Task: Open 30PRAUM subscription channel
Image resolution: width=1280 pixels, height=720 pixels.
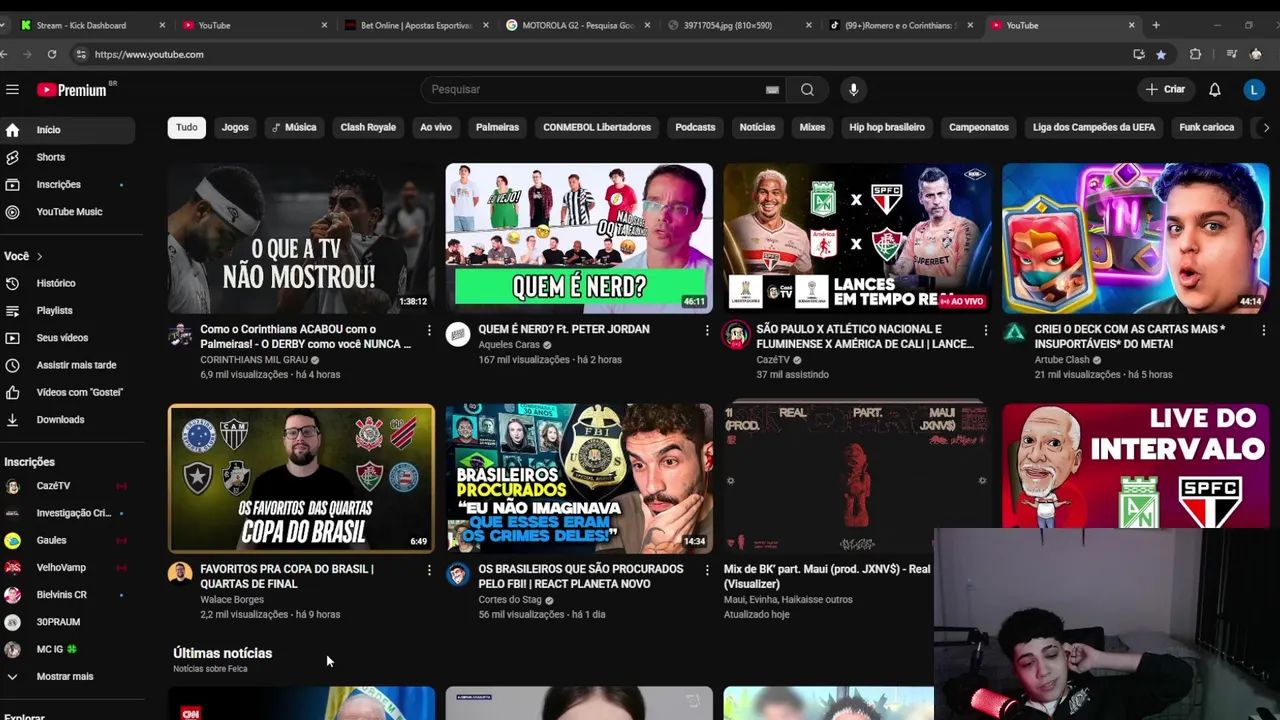Action: click(67, 622)
